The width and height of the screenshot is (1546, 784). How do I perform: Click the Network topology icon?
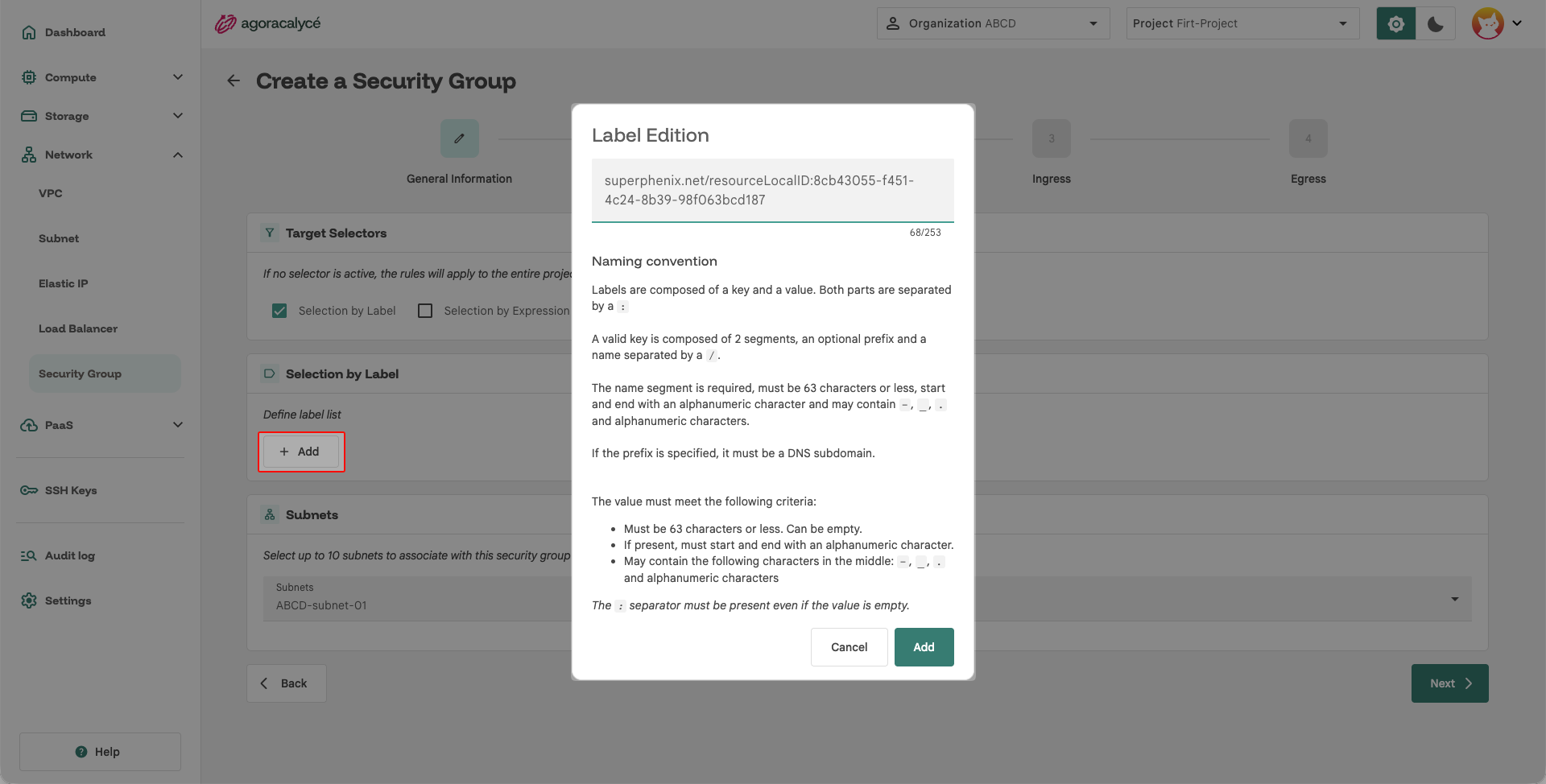(x=29, y=155)
